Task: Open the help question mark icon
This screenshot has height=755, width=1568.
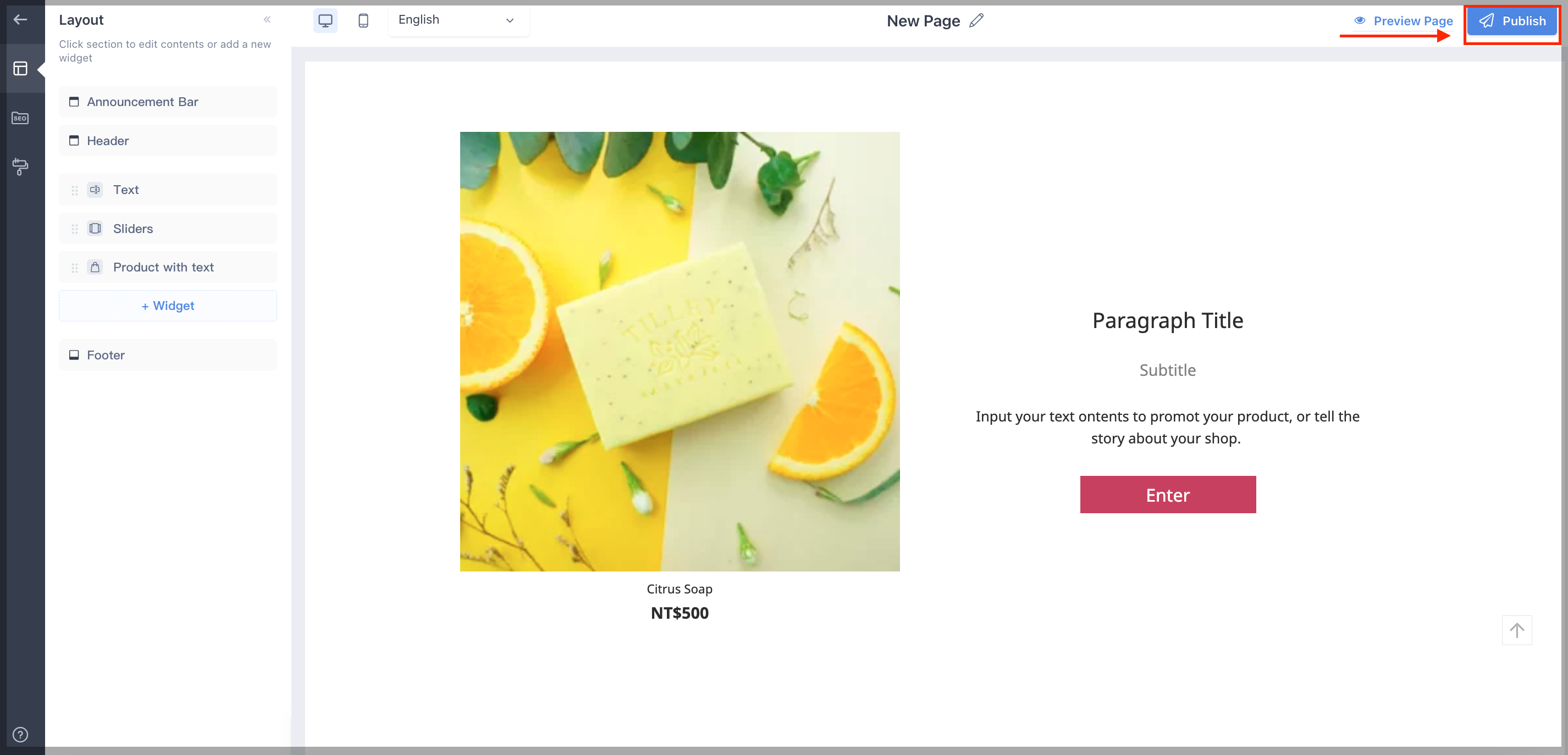Action: pyautogui.click(x=20, y=734)
